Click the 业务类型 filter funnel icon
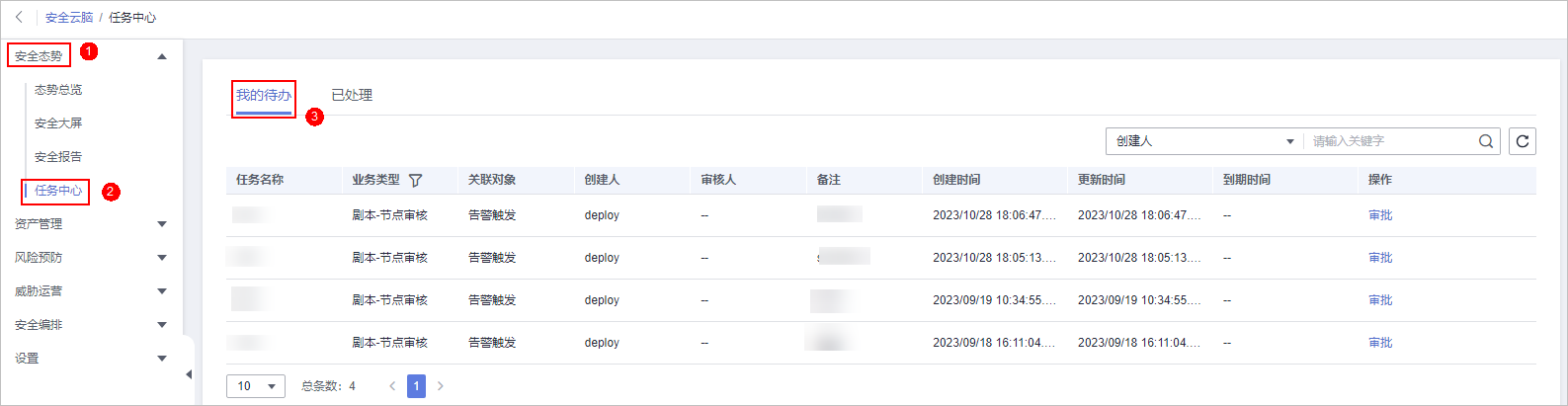Viewport: 1568px width, 406px height. tap(415, 180)
